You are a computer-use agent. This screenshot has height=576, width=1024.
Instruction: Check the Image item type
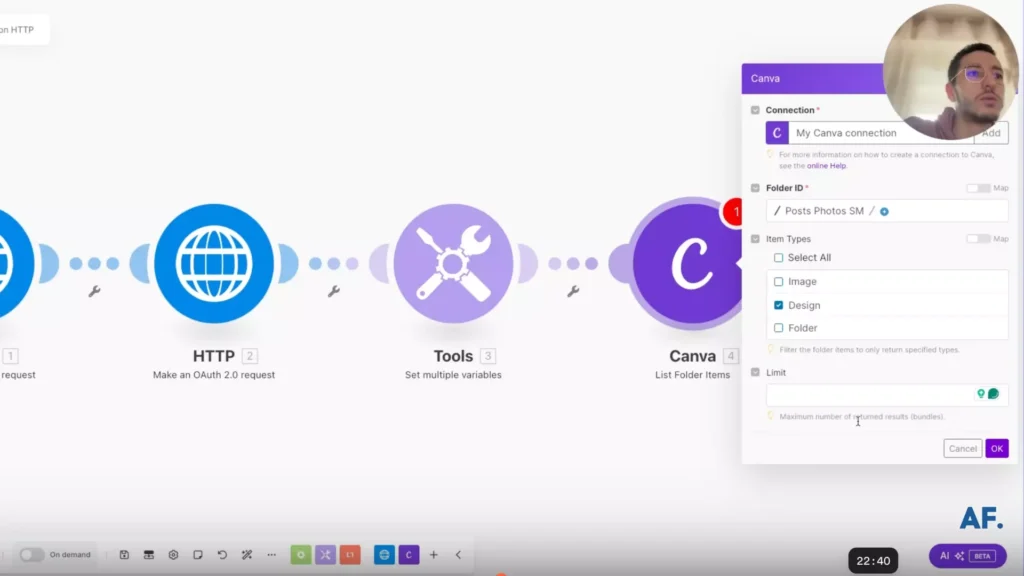point(778,281)
